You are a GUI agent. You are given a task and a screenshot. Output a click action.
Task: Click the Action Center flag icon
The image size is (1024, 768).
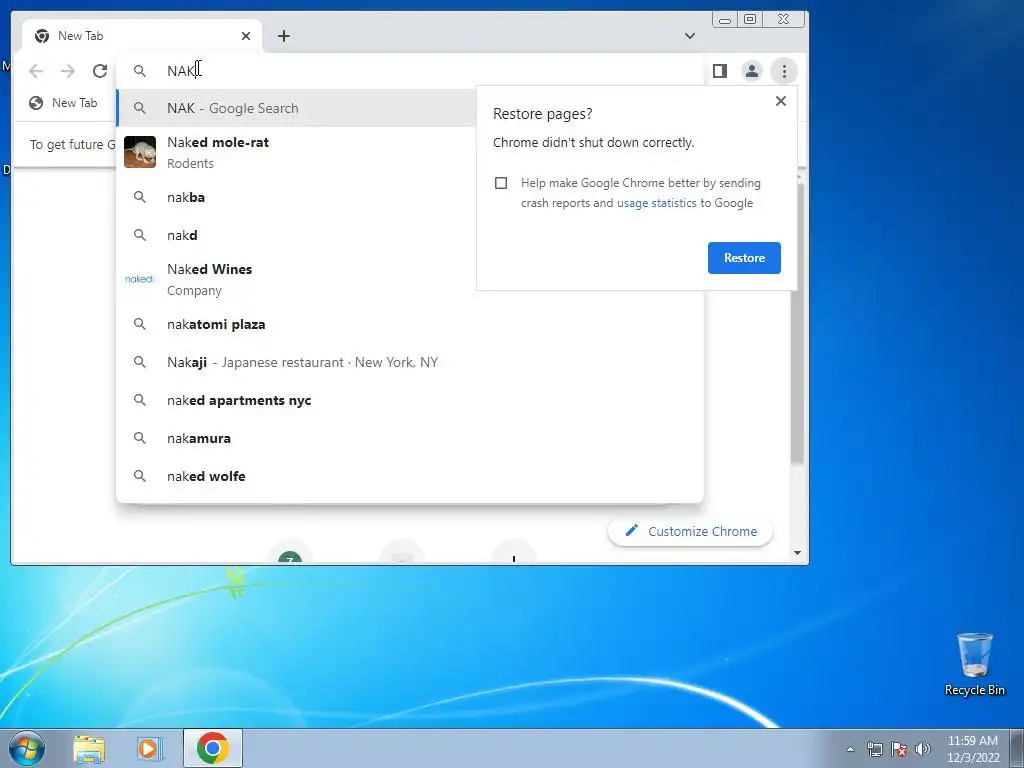click(x=899, y=749)
